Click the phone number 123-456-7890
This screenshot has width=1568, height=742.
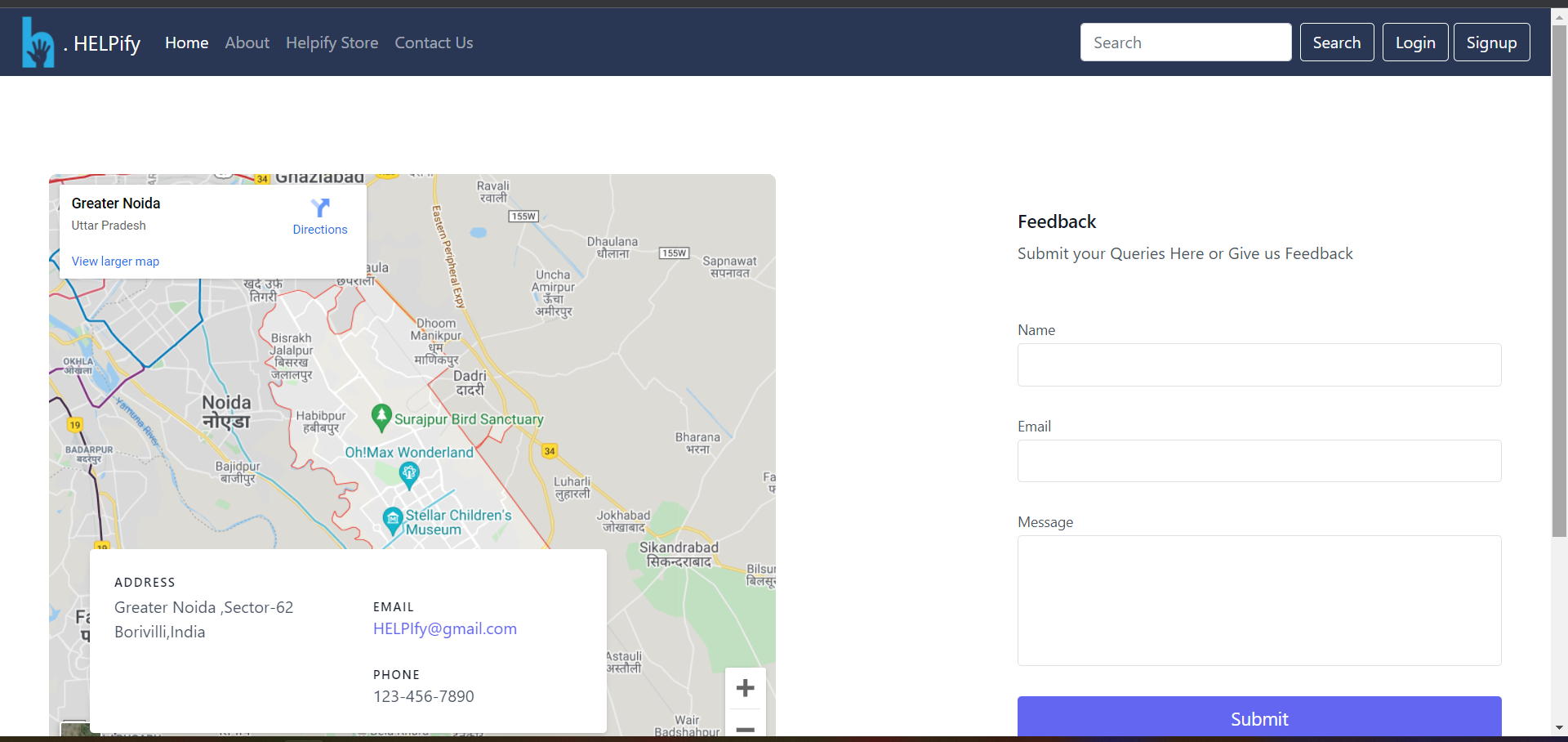coord(424,696)
